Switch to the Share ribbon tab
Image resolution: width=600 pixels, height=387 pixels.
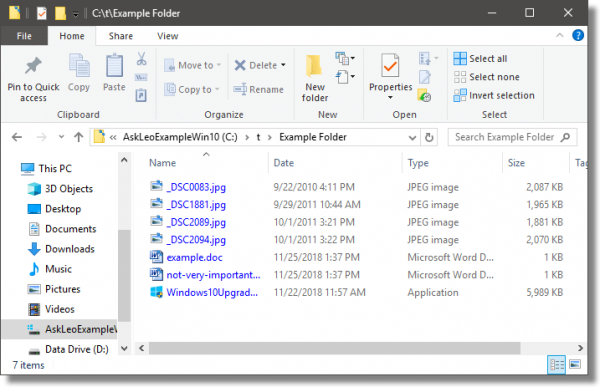121,36
